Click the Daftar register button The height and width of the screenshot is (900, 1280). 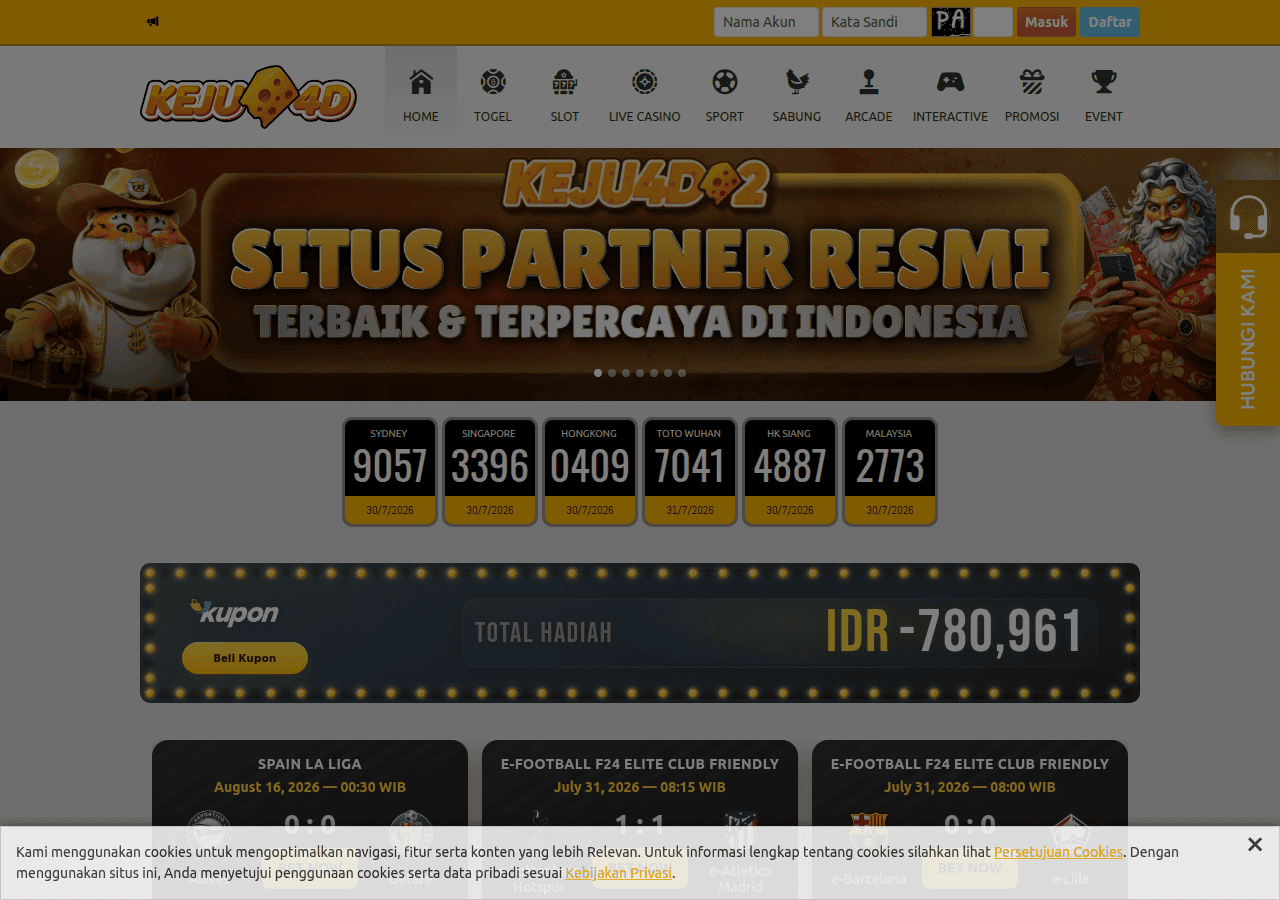click(x=1110, y=22)
